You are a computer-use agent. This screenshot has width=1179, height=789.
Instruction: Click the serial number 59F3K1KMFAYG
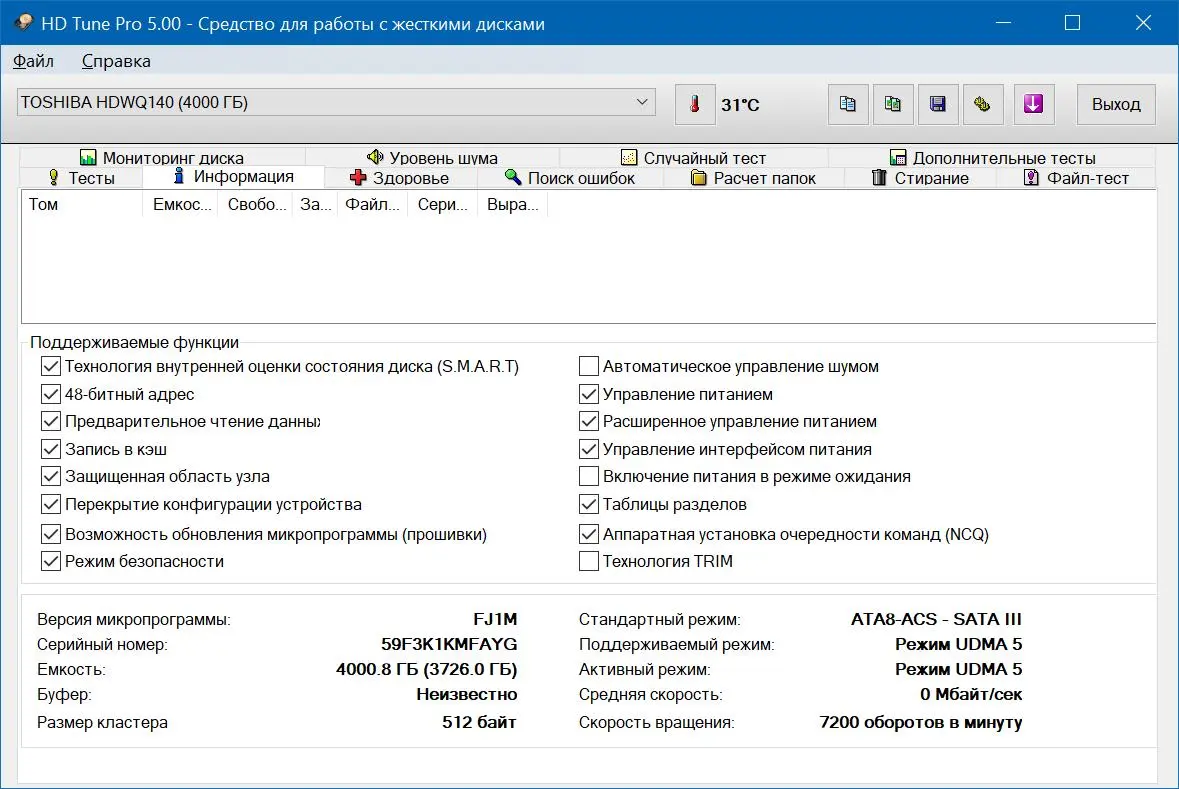pyautogui.click(x=449, y=645)
